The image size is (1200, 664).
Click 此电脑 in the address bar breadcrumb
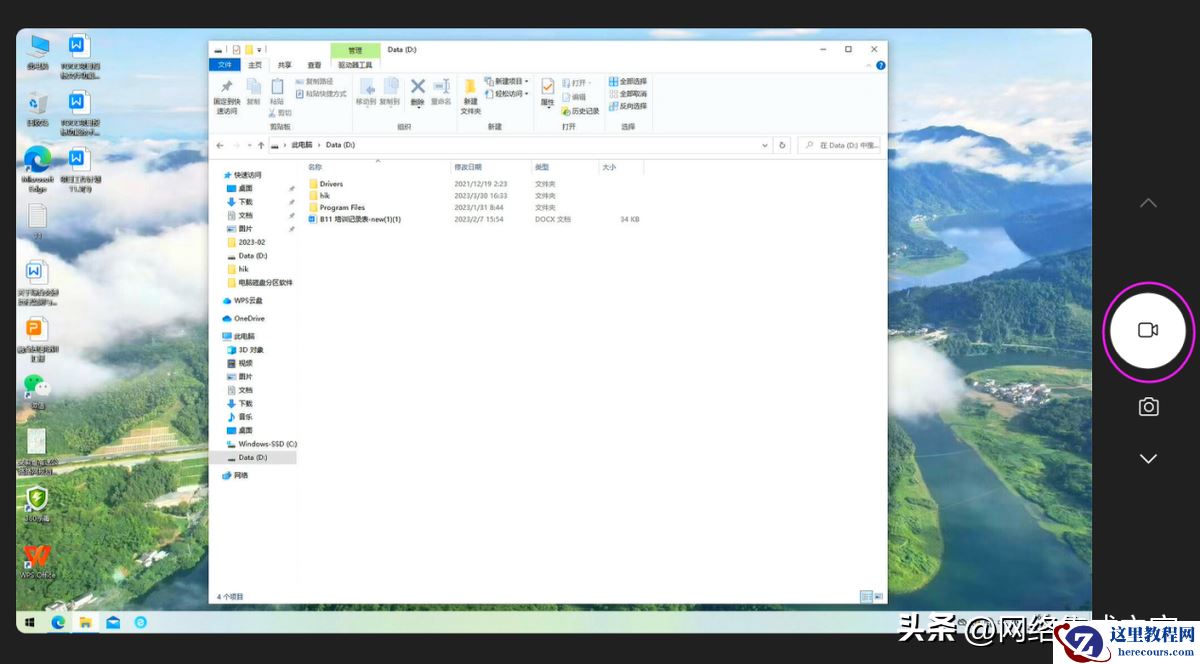pyautogui.click(x=302, y=145)
